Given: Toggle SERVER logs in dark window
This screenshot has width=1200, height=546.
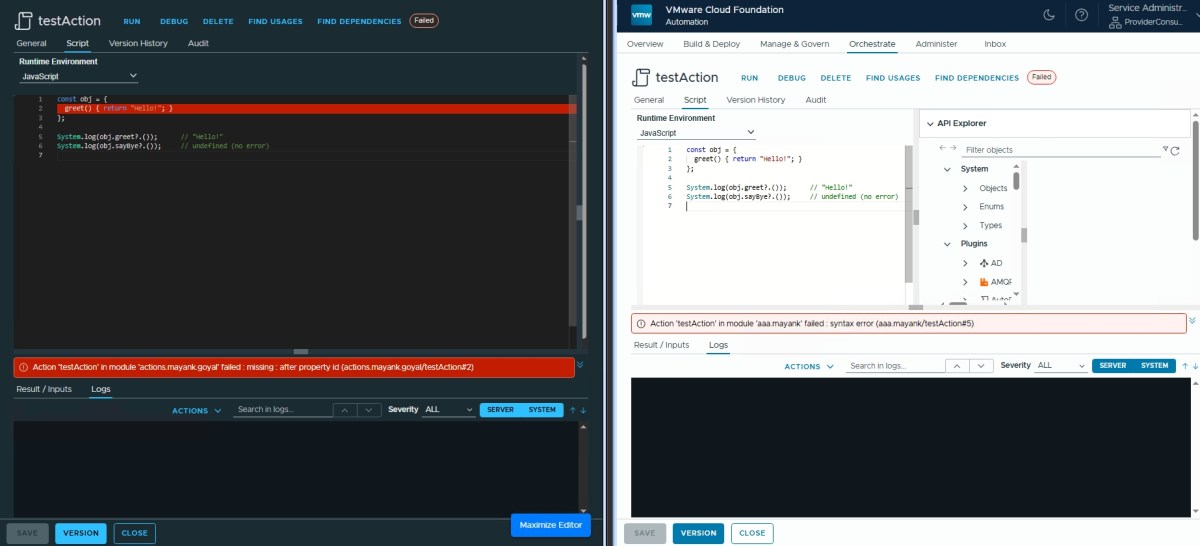Looking at the screenshot, I should tap(501, 410).
